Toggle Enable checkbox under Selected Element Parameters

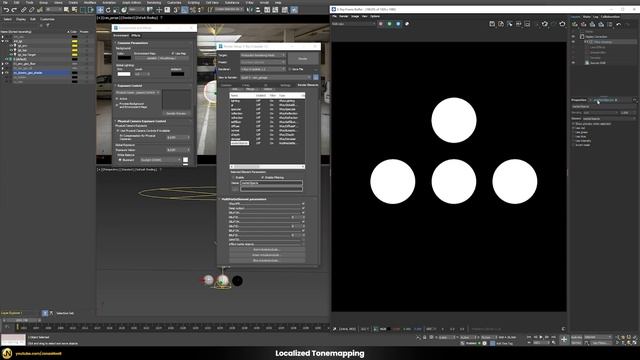(x=233, y=178)
